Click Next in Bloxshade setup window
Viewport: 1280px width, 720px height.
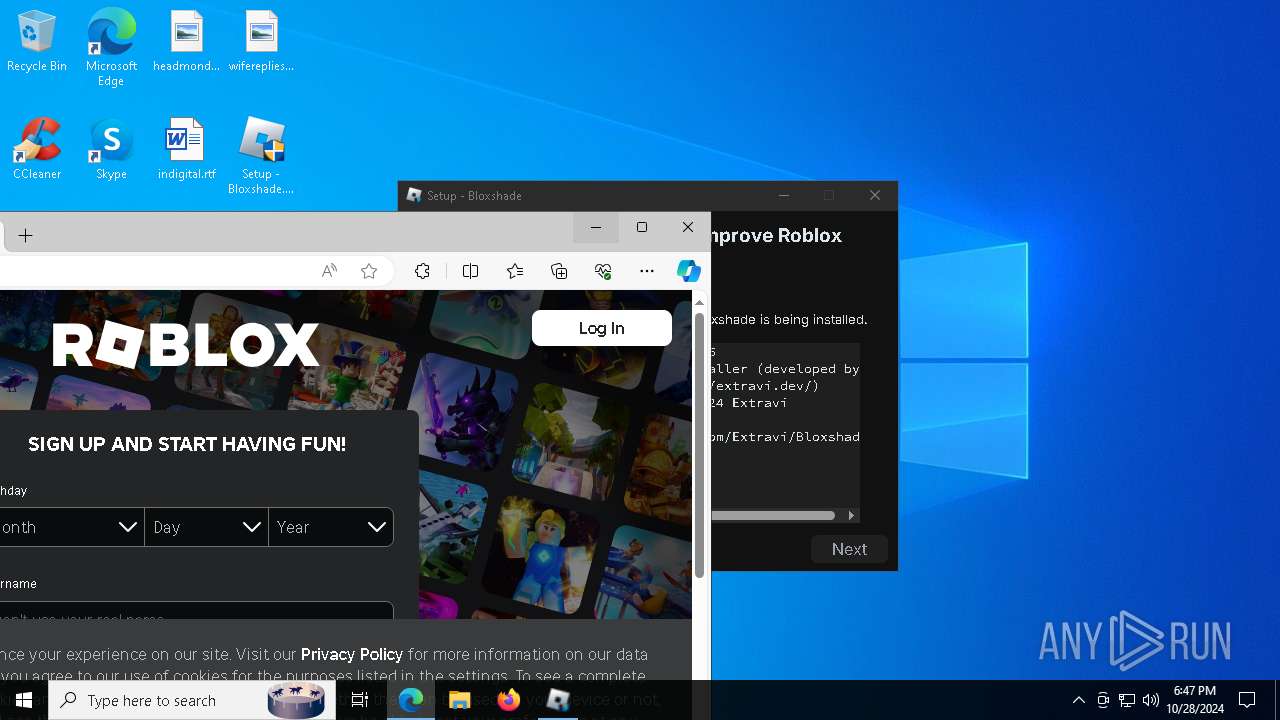tap(849, 549)
